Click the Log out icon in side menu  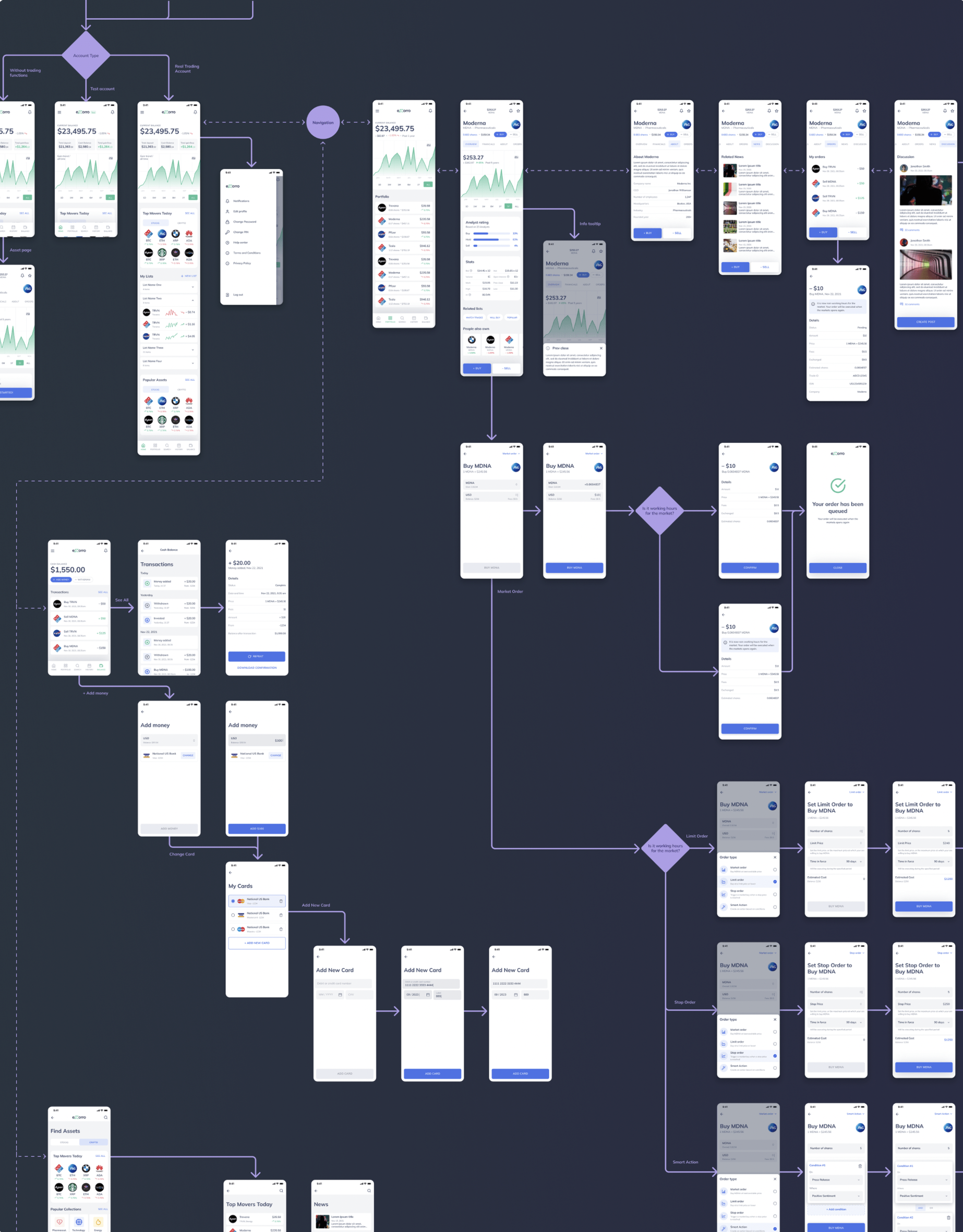227,295
